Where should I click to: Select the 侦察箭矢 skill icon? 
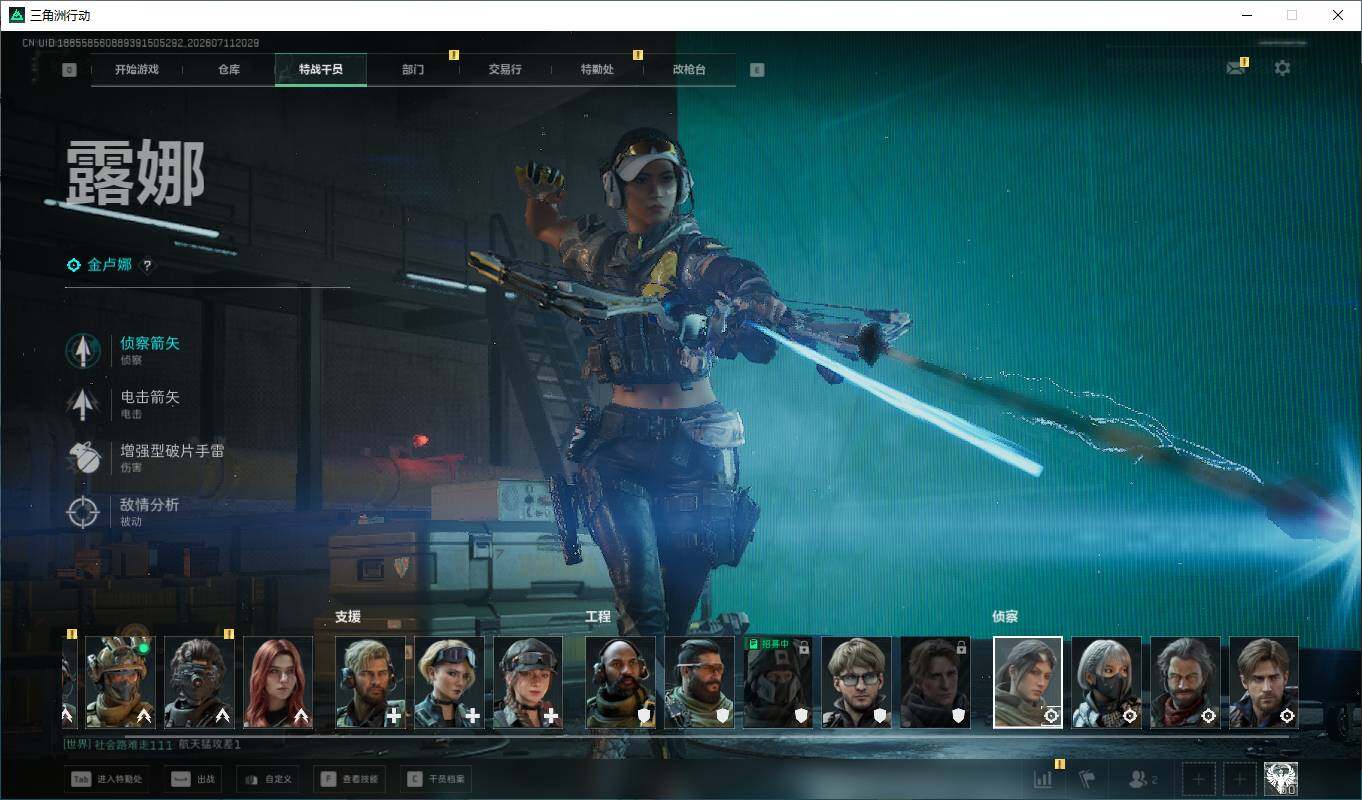pyautogui.click(x=83, y=350)
